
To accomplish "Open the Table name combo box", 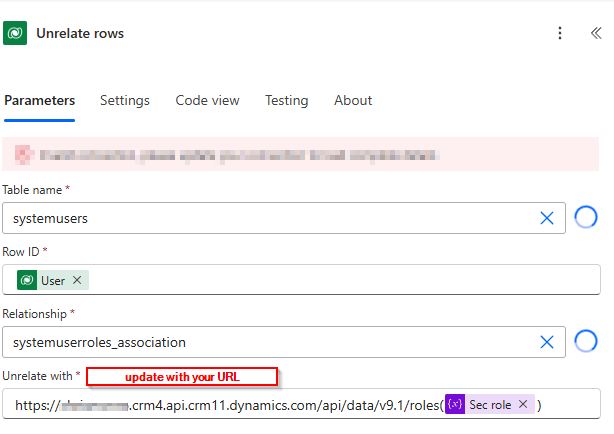I will (x=270, y=218).
